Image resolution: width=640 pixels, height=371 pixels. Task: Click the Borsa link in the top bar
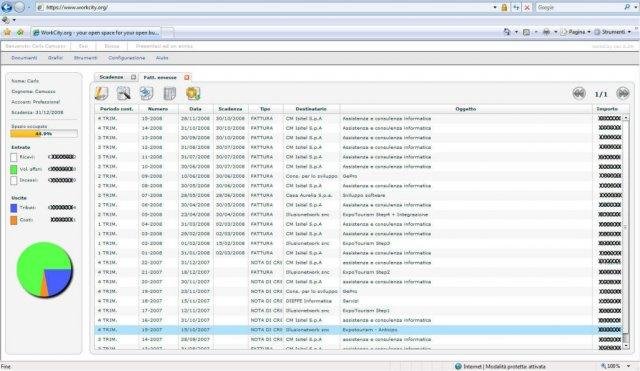pos(111,46)
